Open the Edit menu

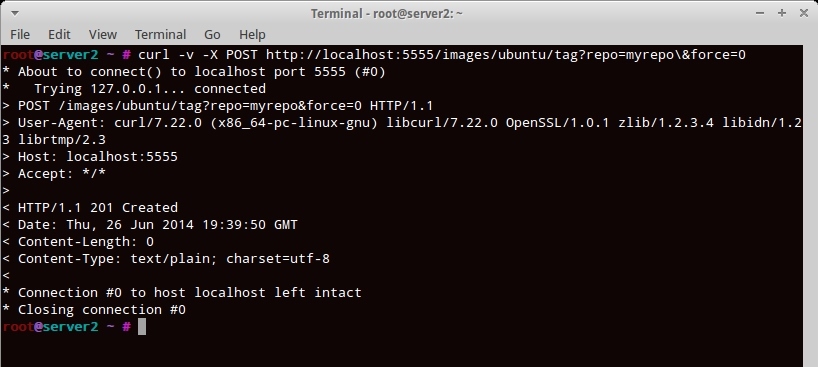tap(59, 34)
